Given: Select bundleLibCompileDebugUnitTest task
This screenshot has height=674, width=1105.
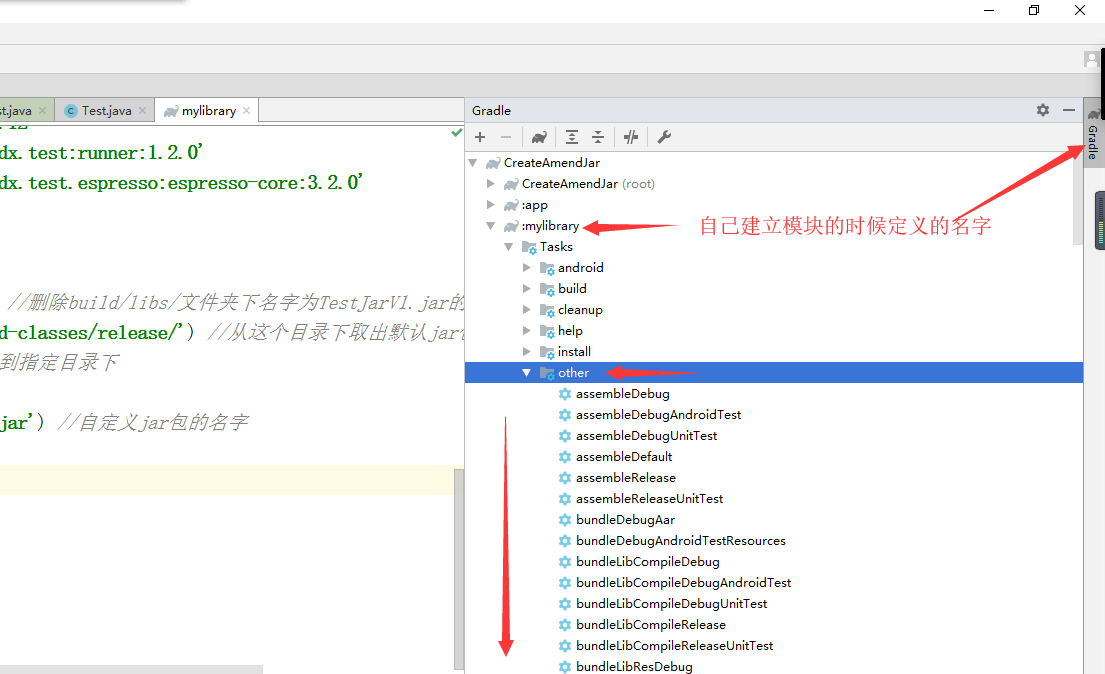Looking at the screenshot, I should pyautogui.click(x=672, y=604).
